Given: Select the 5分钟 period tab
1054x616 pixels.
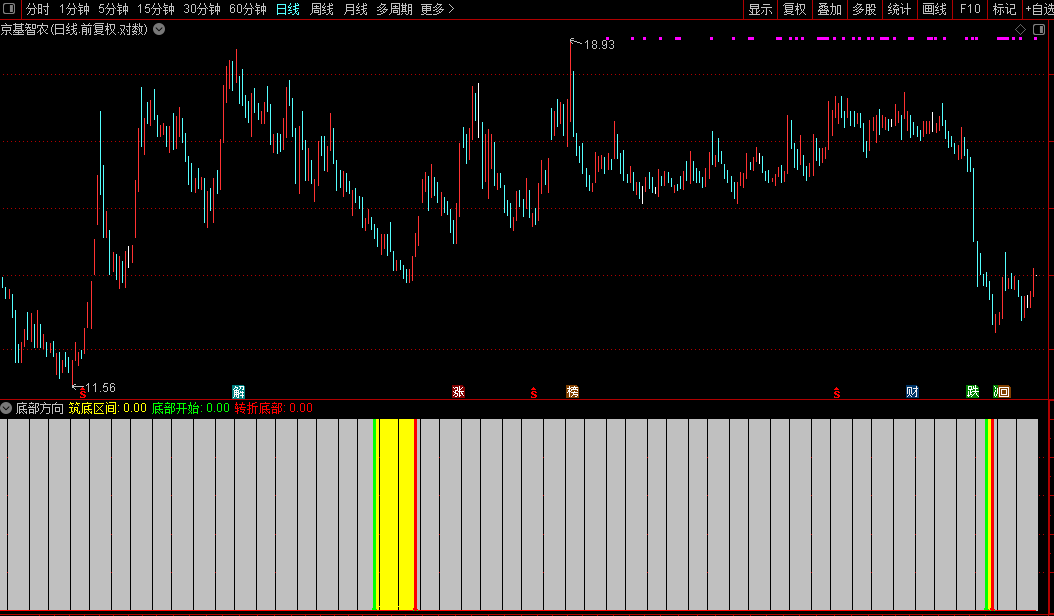Looking at the screenshot, I should [x=113, y=9].
